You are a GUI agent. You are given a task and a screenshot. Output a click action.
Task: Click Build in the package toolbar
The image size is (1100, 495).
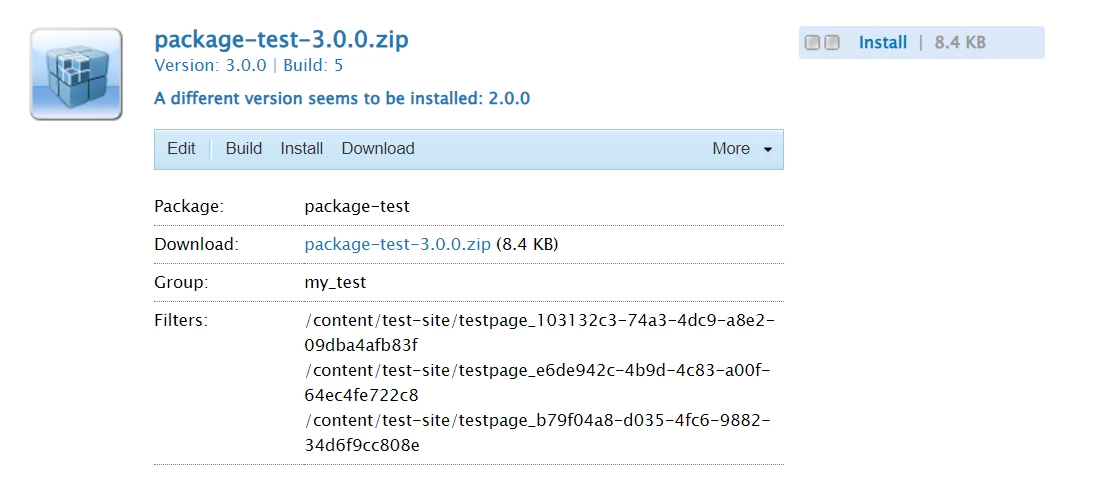[x=244, y=149]
